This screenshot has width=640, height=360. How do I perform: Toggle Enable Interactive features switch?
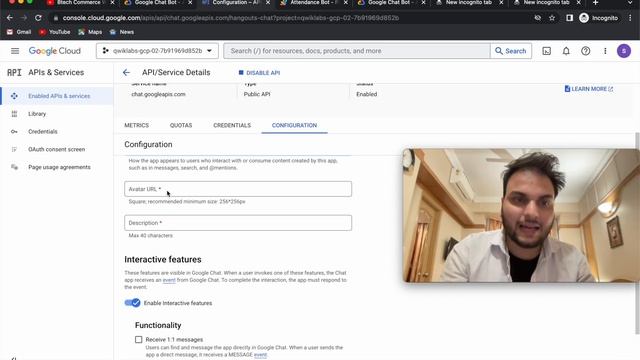coord(132,303)
